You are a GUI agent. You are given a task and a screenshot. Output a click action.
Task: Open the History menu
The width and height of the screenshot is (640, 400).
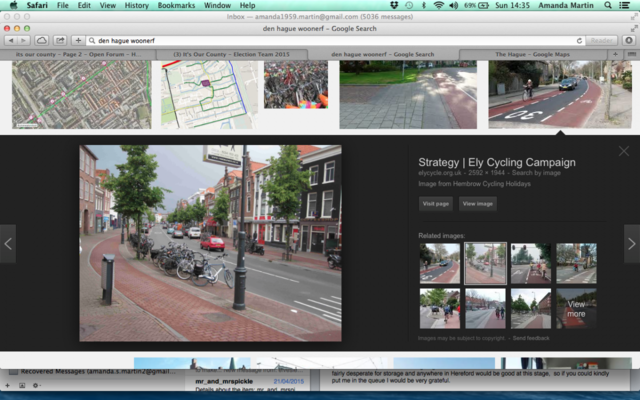137,5
